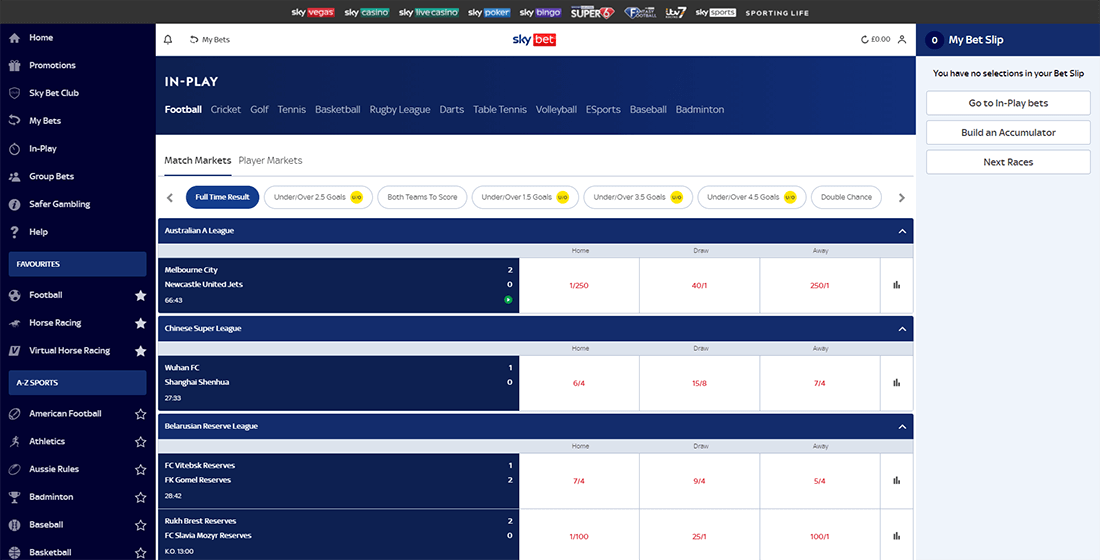Viewport: 1100px width, 560px height.
Task: Open Sky Sports from the top bar
Action: tap(716, 13)
